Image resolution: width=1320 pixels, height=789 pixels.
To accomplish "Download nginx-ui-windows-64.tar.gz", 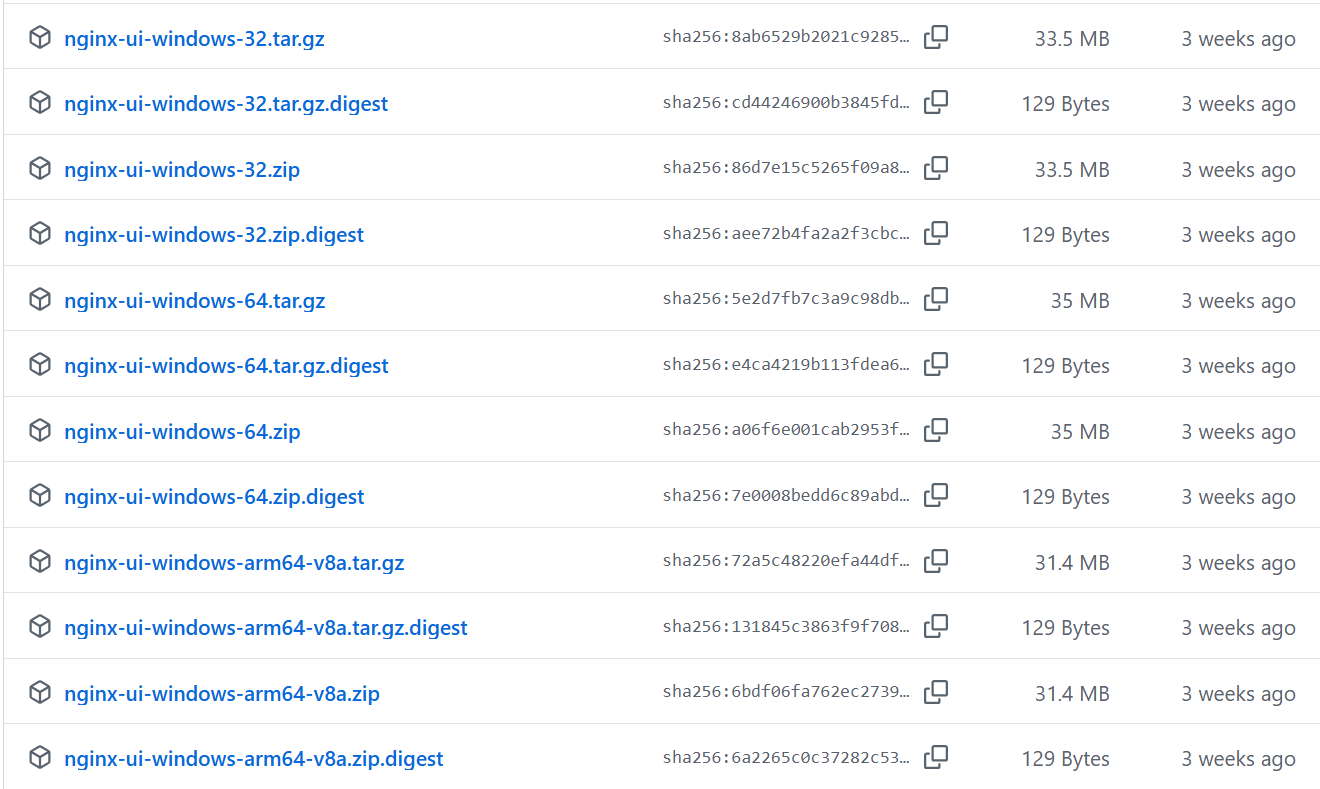I will coord(195,301).
